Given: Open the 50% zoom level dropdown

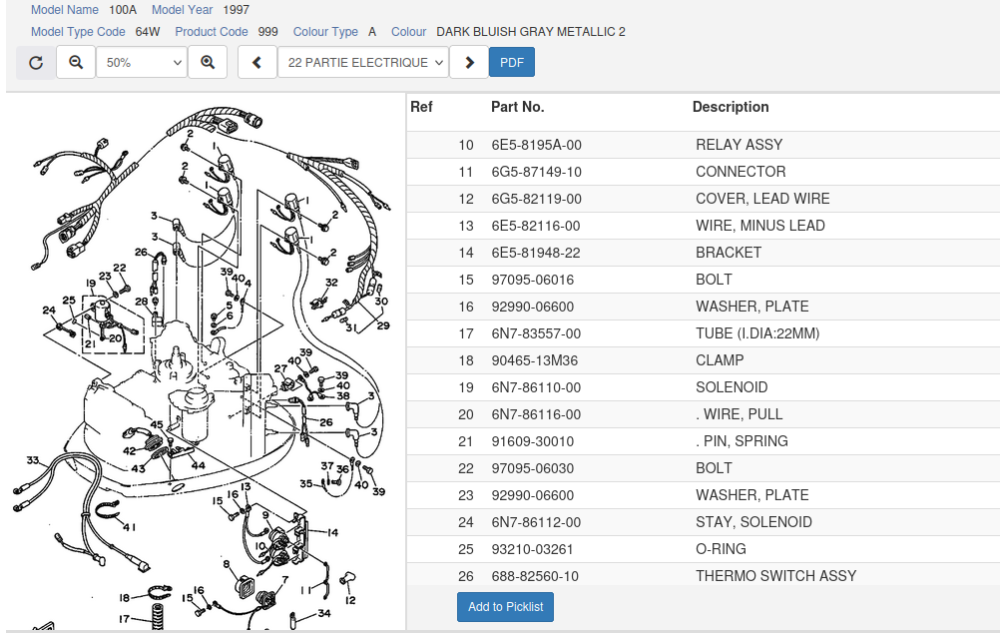Looking at the screenshot, I should coord(142,62).
